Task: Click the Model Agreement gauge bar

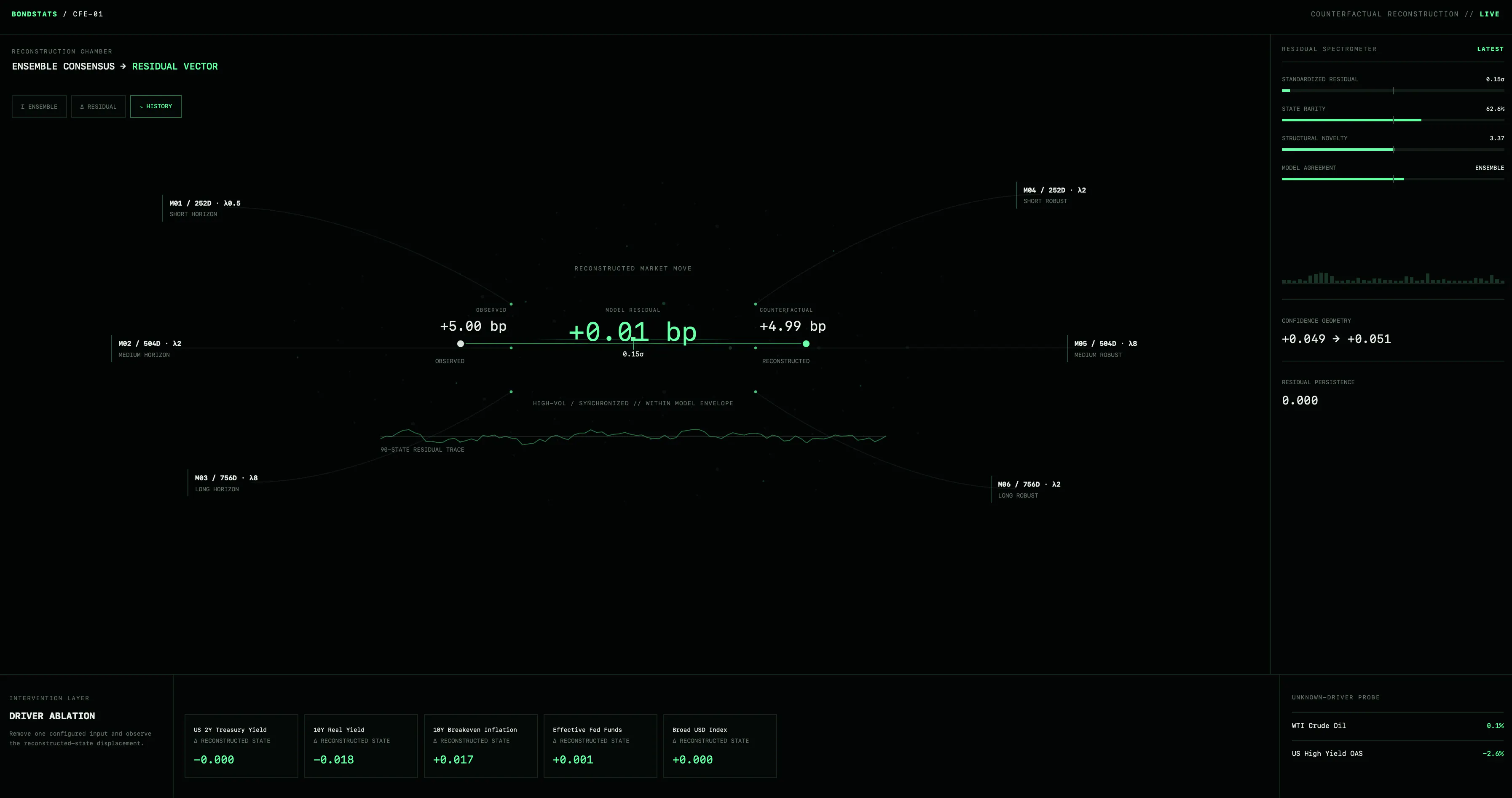Action: point(1393,179)
